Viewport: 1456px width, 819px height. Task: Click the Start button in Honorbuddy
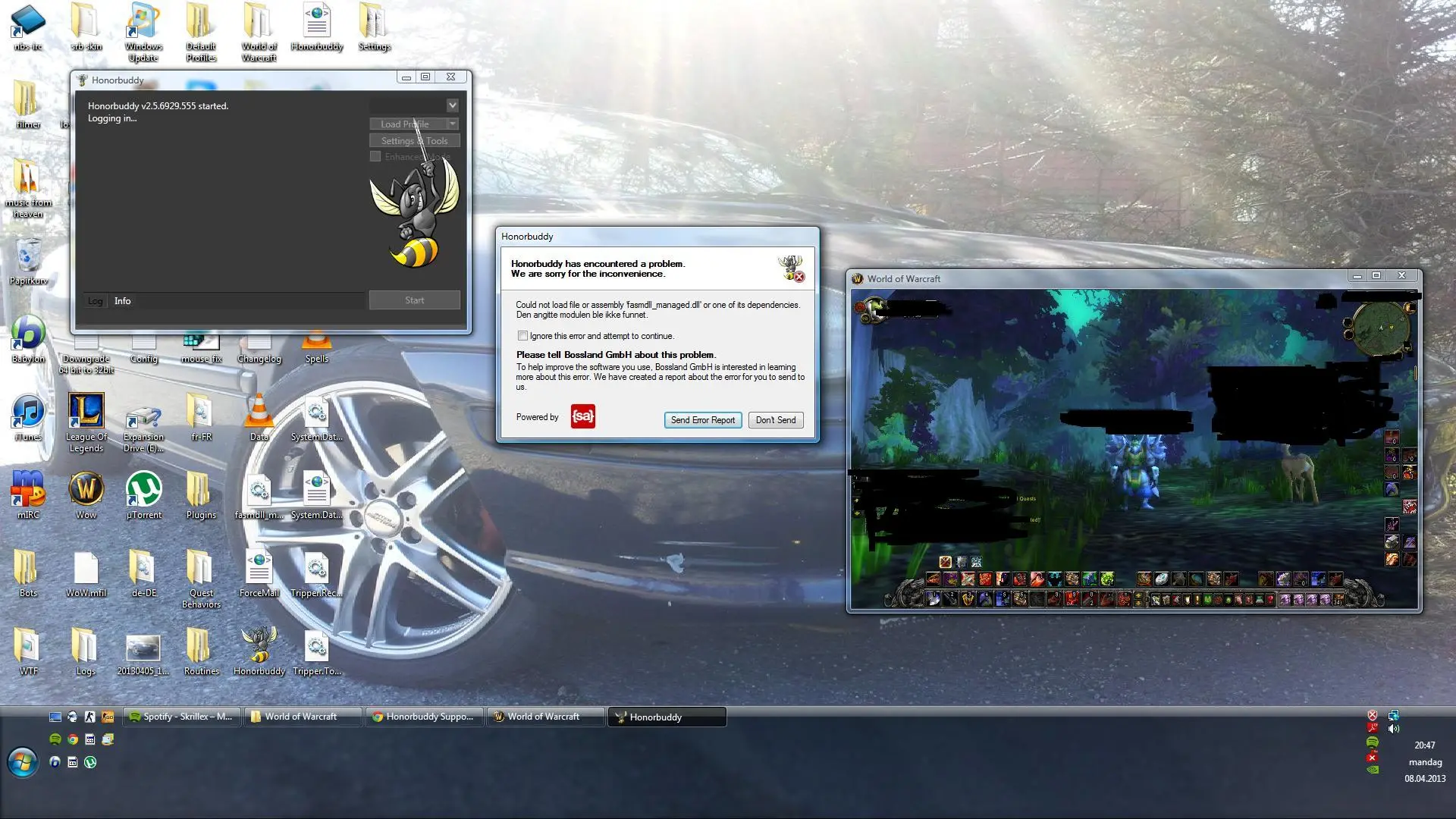[x=414, y=300]
